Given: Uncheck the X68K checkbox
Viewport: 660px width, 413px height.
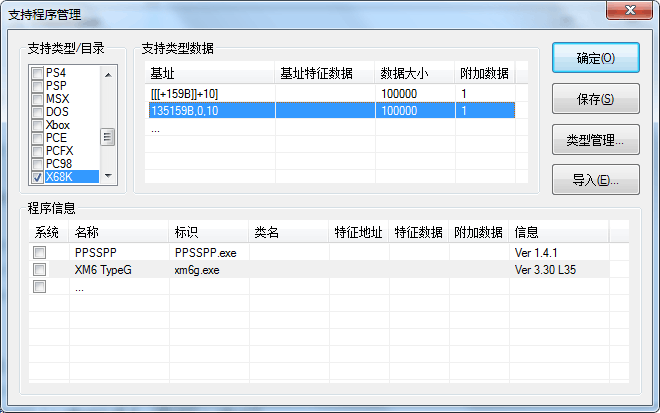Looking at the screenshot, I should [x=38, y=177].
